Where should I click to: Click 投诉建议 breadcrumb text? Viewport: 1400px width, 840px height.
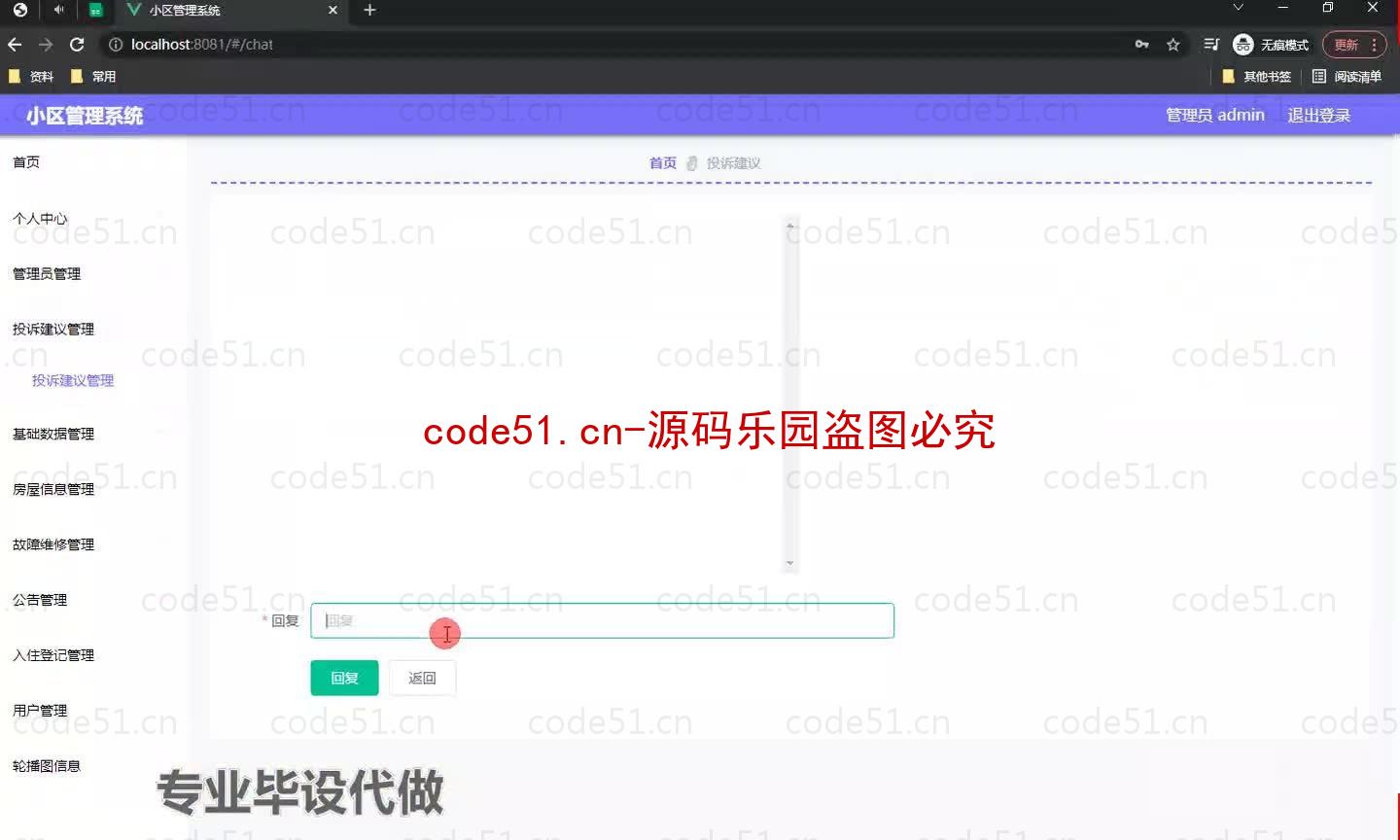[734, 163]
